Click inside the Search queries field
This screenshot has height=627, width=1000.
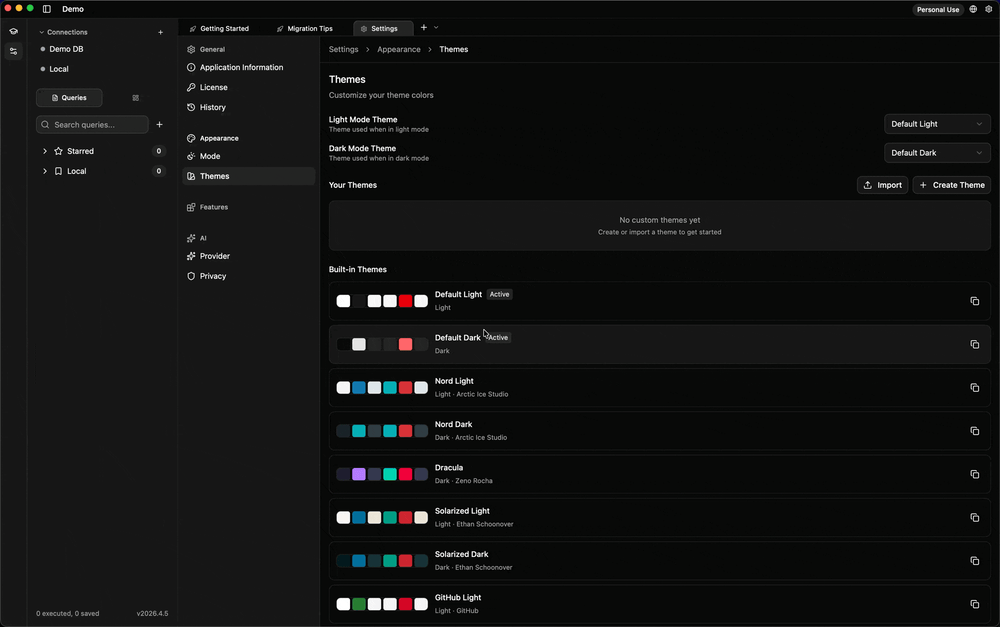pyautogui.click(x=91, y=124)
